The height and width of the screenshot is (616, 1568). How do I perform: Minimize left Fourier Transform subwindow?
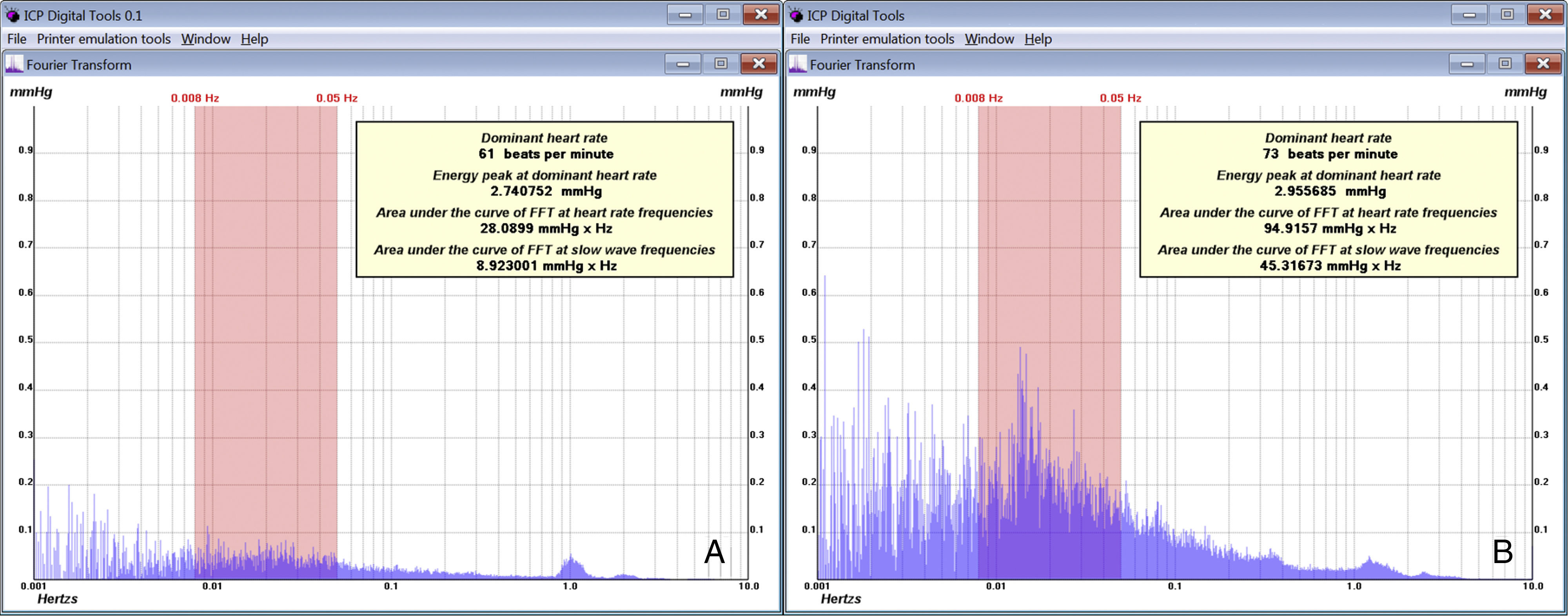click(x=683, y=64)
